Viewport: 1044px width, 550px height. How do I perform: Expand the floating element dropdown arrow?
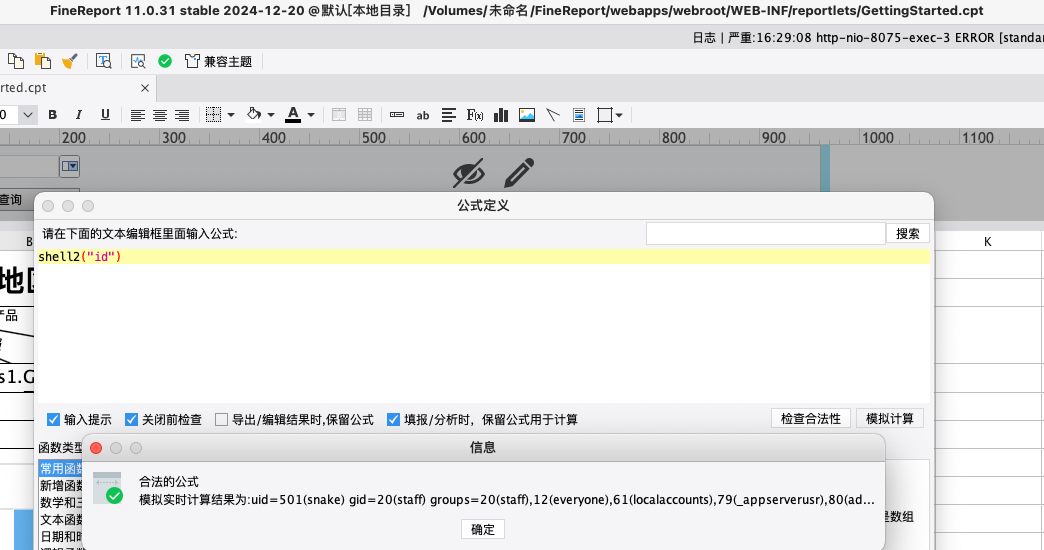tap(619, 115)
